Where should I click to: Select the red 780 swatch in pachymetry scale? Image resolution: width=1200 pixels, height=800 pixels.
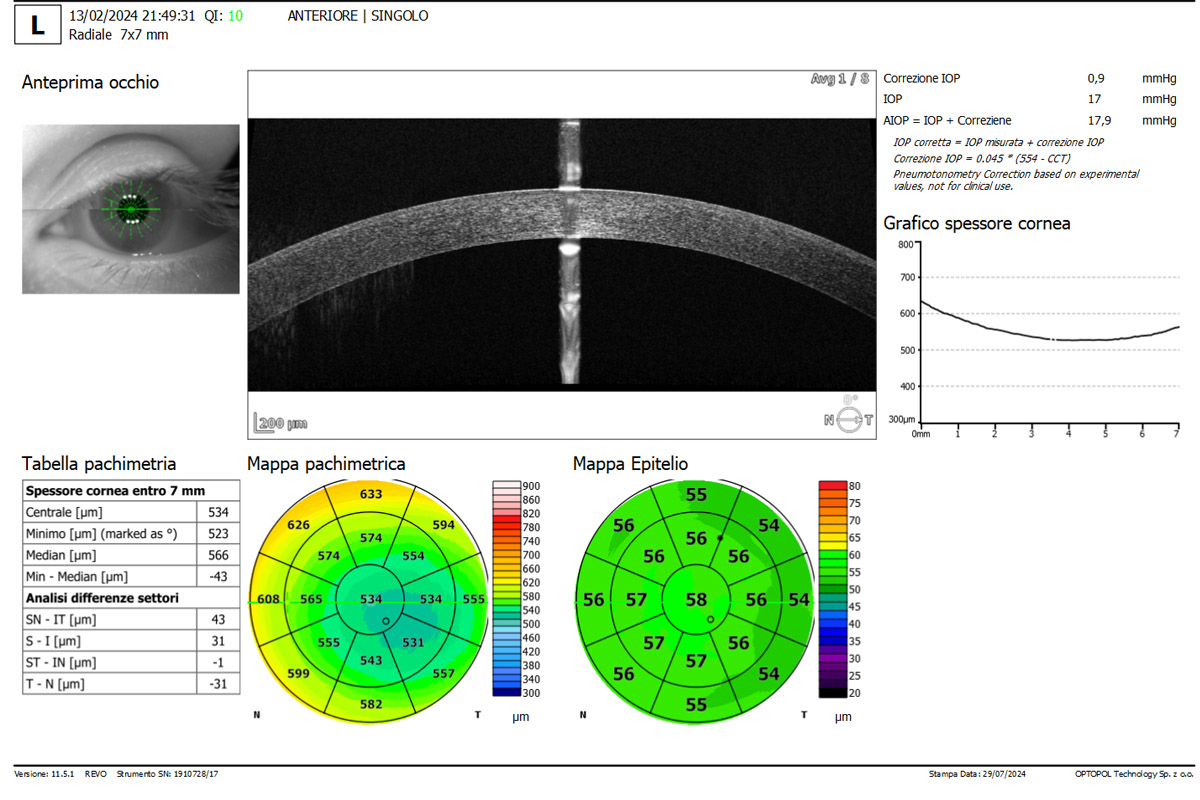tap(505, 527)
